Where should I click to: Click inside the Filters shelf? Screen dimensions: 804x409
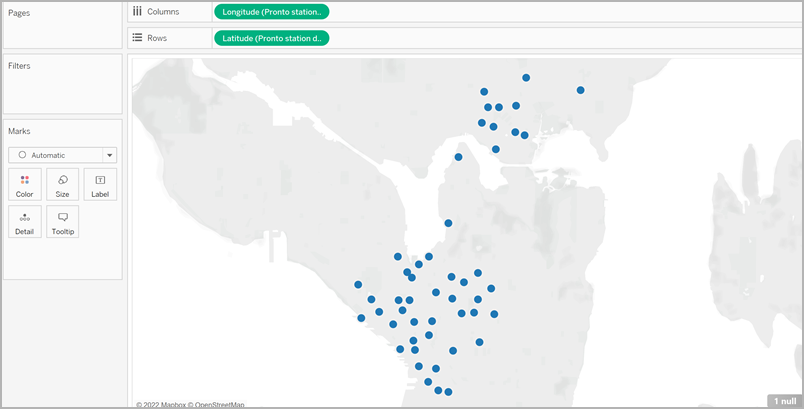pyautogui.click(x=62, y=90)
